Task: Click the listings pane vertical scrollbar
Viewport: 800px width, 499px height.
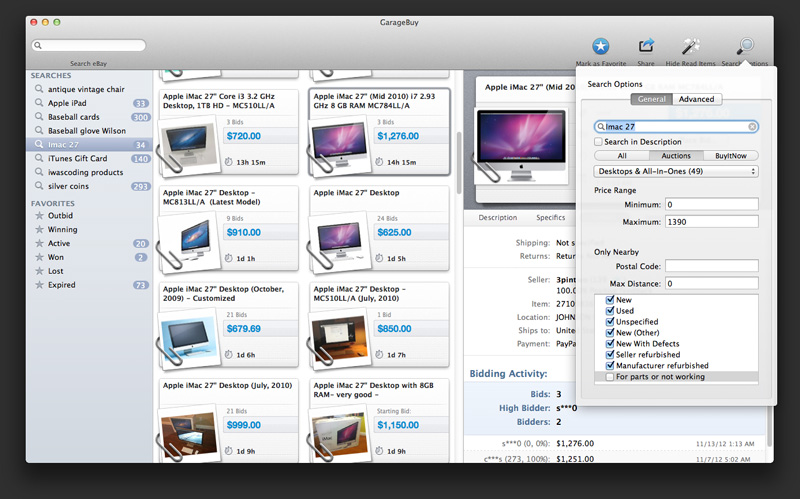Action: [x=459, y=163]
